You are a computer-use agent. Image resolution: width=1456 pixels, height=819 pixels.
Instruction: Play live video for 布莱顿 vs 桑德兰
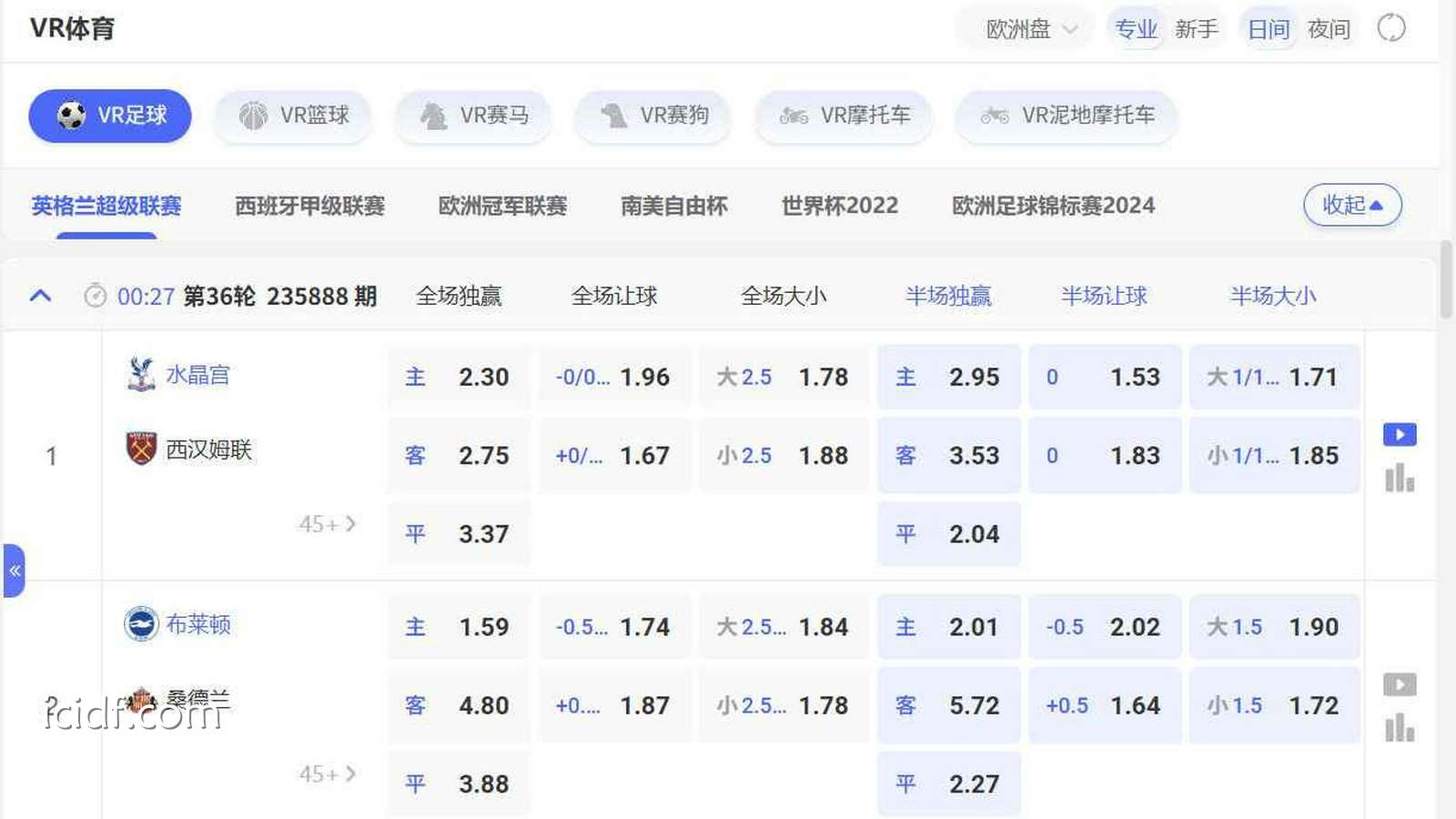[x=1400, y=684]
